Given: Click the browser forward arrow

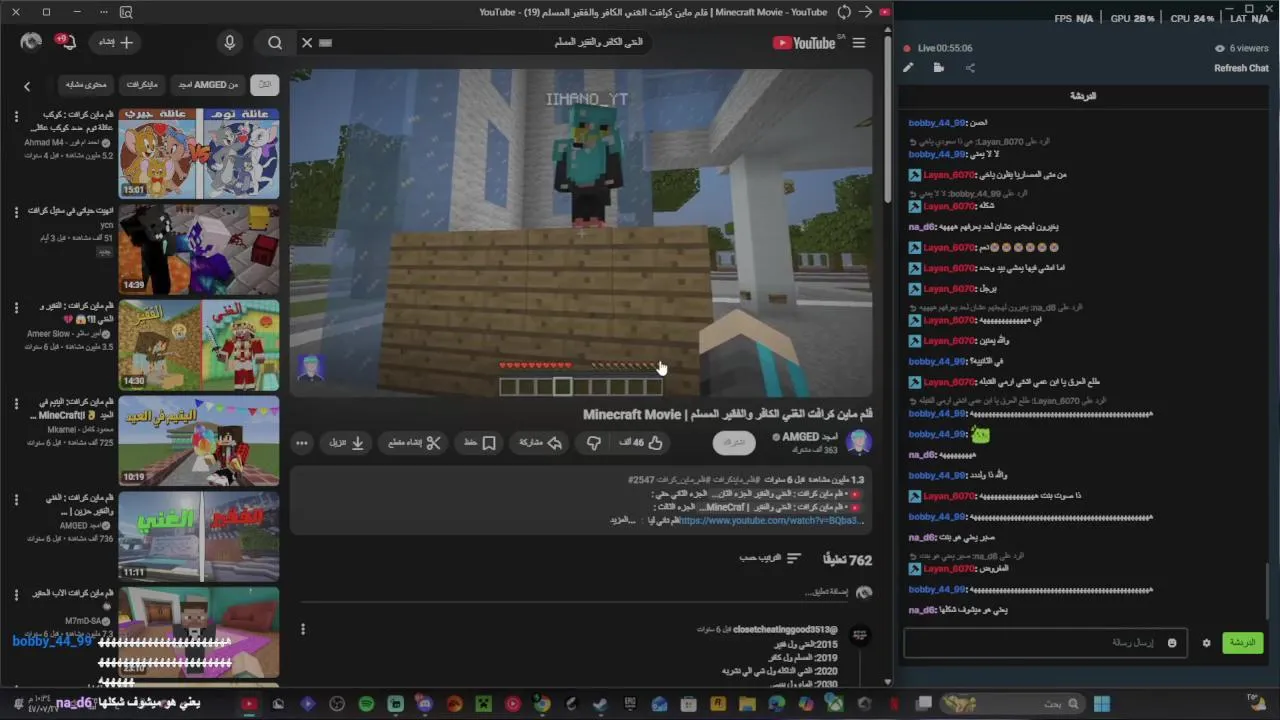Looking at the screenshot, I should tap(866, 12).
